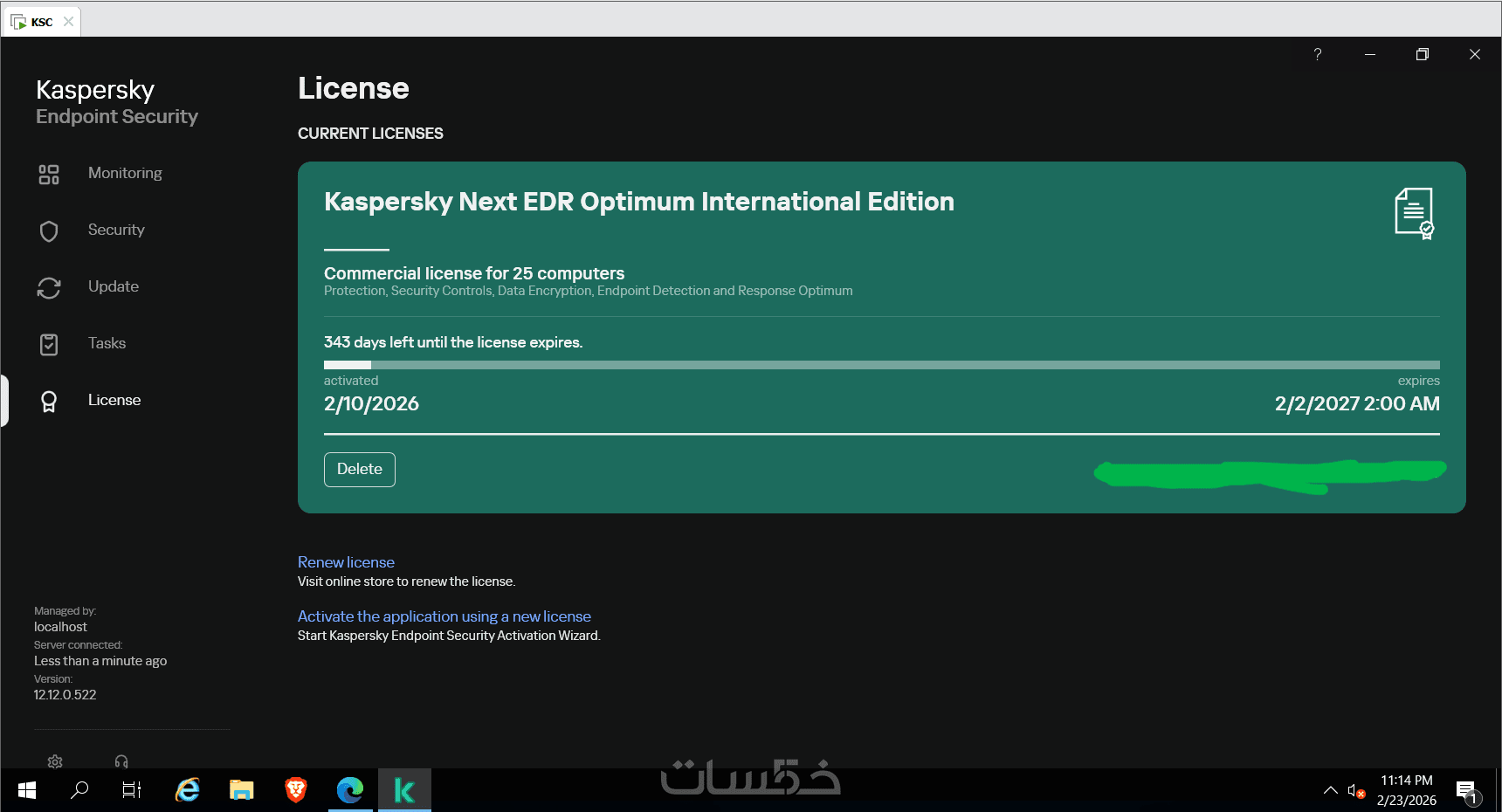Click "Commercial license for 25 computers" text
The height and width of the screenshot is (812, 1502).
474,273
